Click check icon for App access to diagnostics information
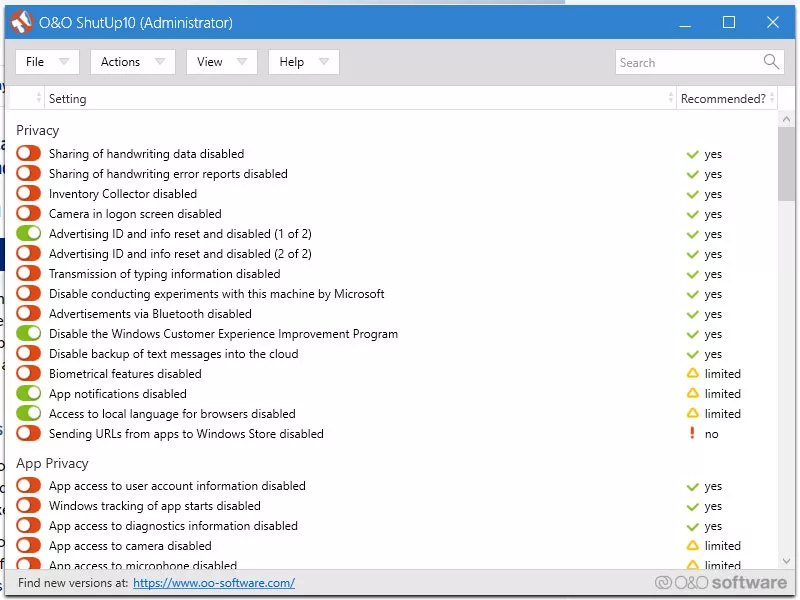The width and height of the screenshot is (800, 600). click(x=692, y=527)
